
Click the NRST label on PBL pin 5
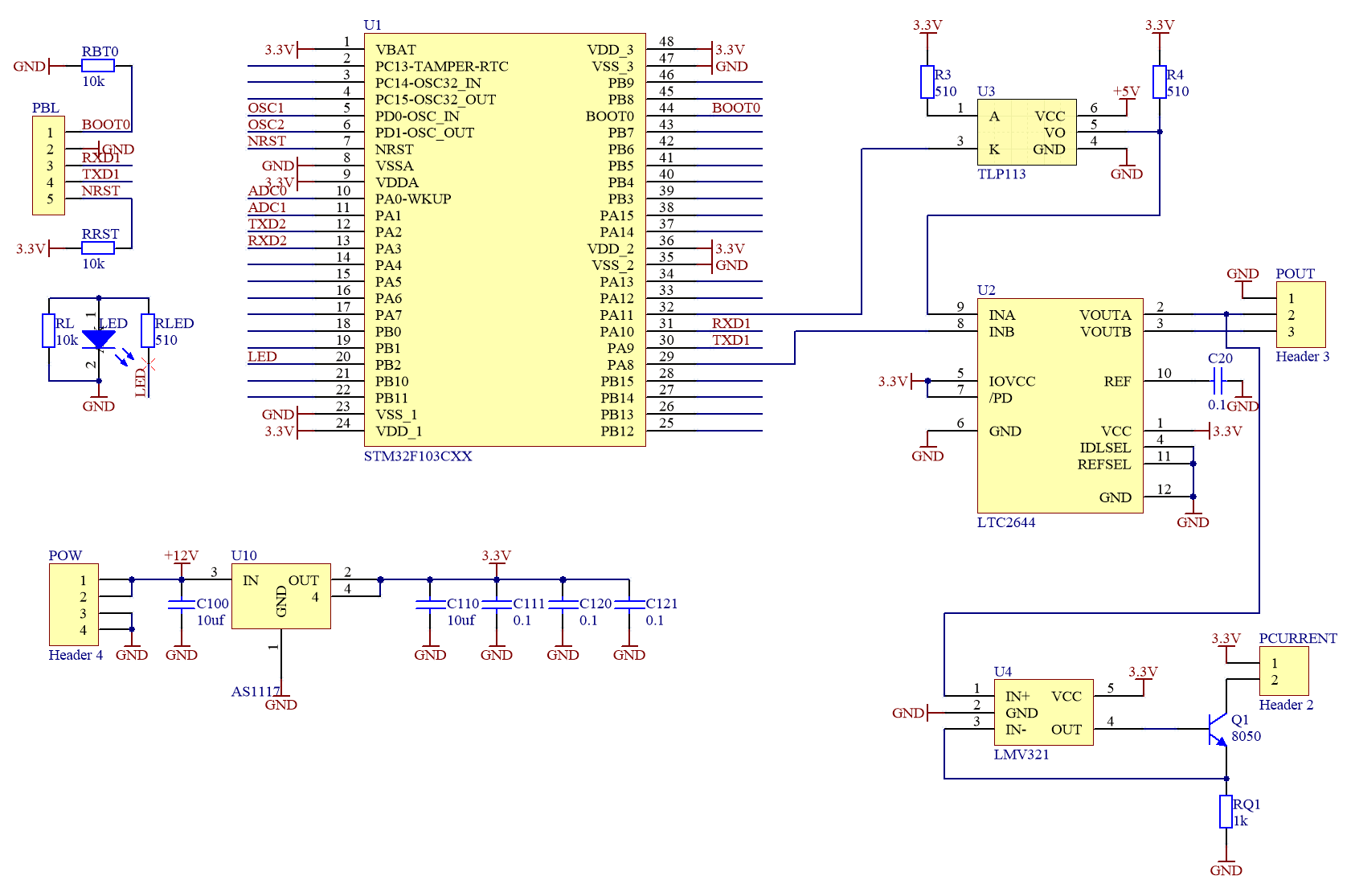pyautogui.click(x=100, y=190)
